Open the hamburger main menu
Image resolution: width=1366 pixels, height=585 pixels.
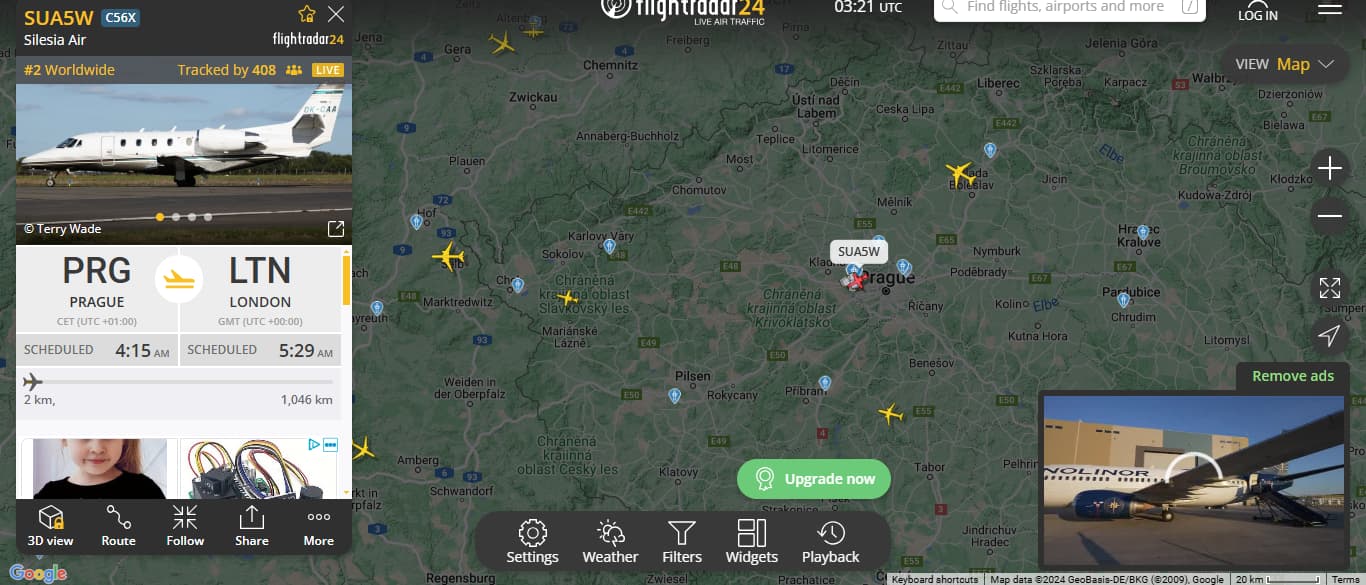(x=1330, y=8)
